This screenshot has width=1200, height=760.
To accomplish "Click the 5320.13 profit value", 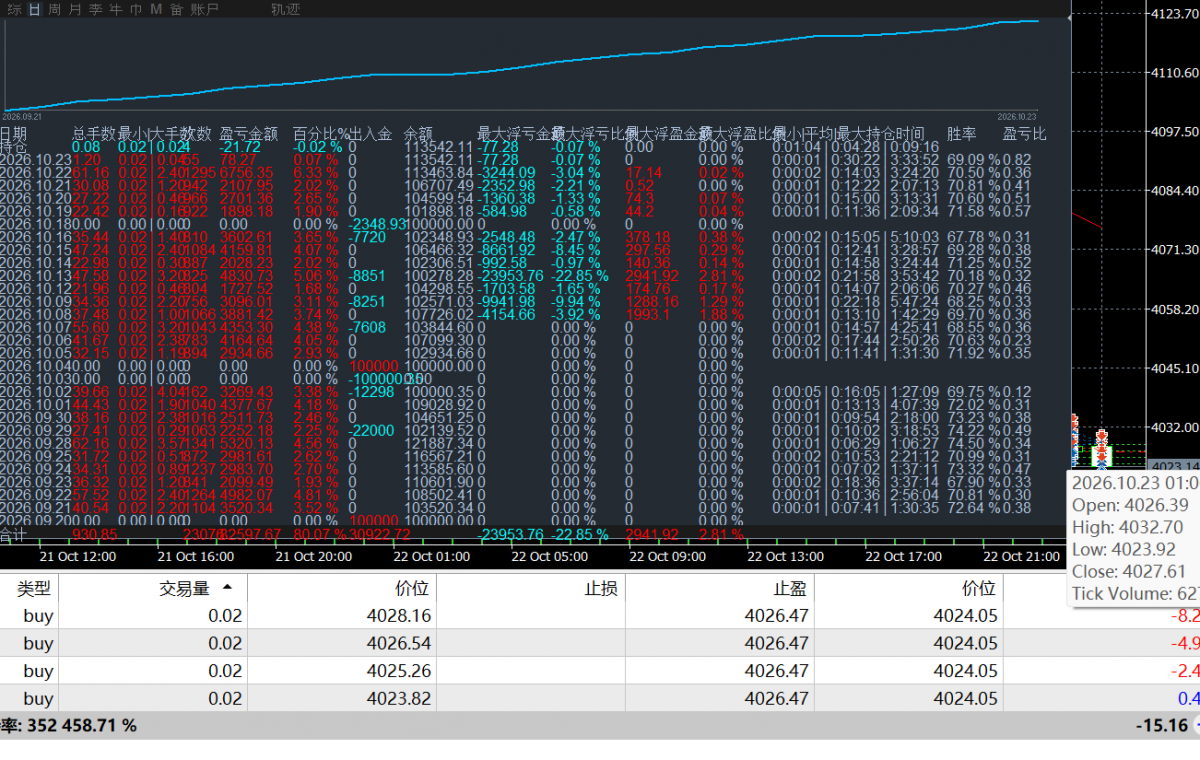I will pos(246,443).
